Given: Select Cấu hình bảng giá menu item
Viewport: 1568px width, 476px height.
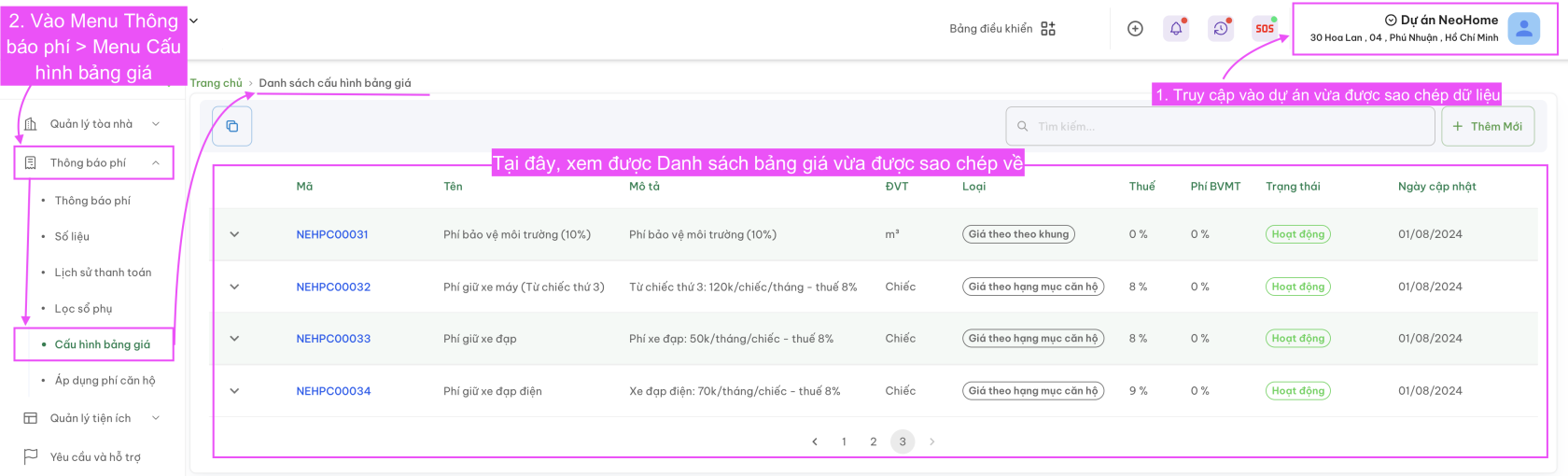Looking at the screenshot, I should pyautogui.click(x=103, y=344).
